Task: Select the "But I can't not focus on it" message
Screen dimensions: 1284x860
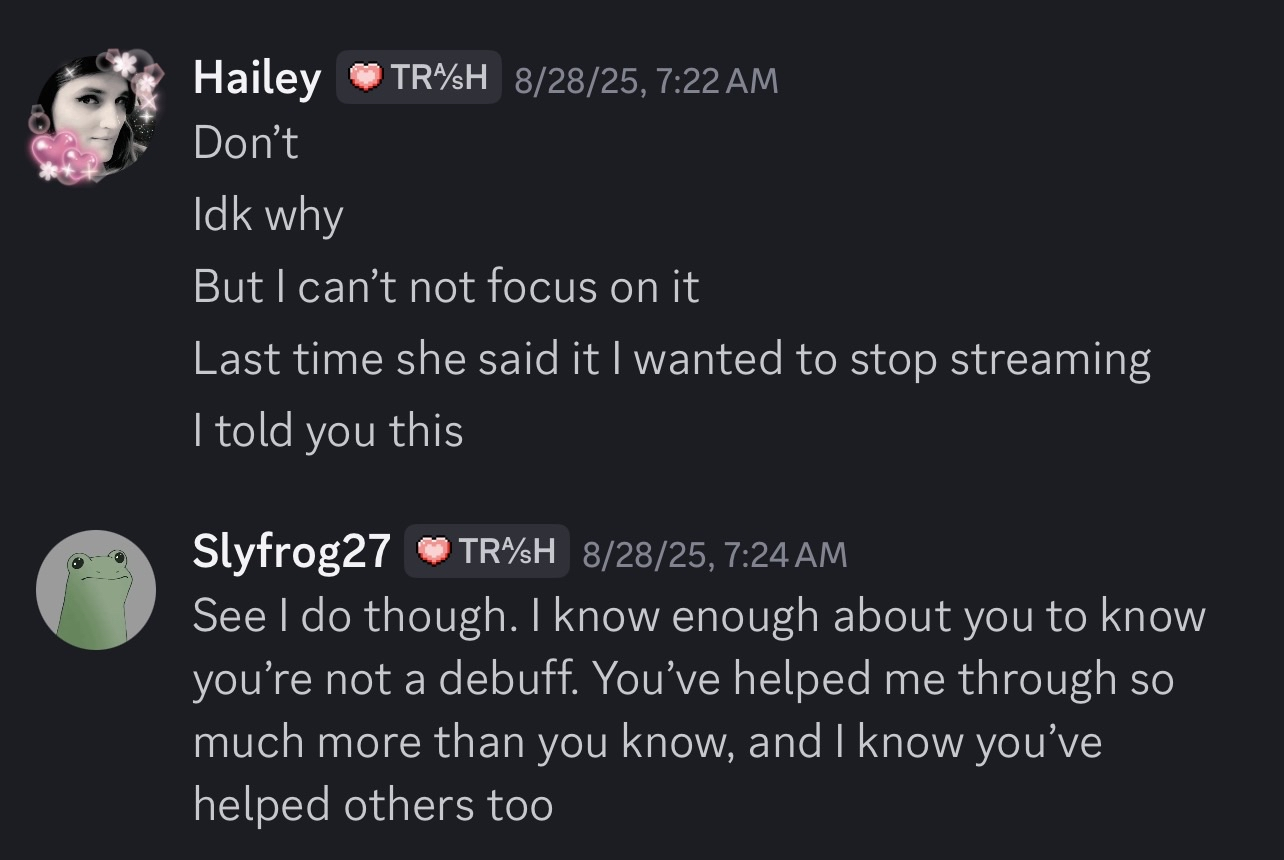Action: [446, 287]
